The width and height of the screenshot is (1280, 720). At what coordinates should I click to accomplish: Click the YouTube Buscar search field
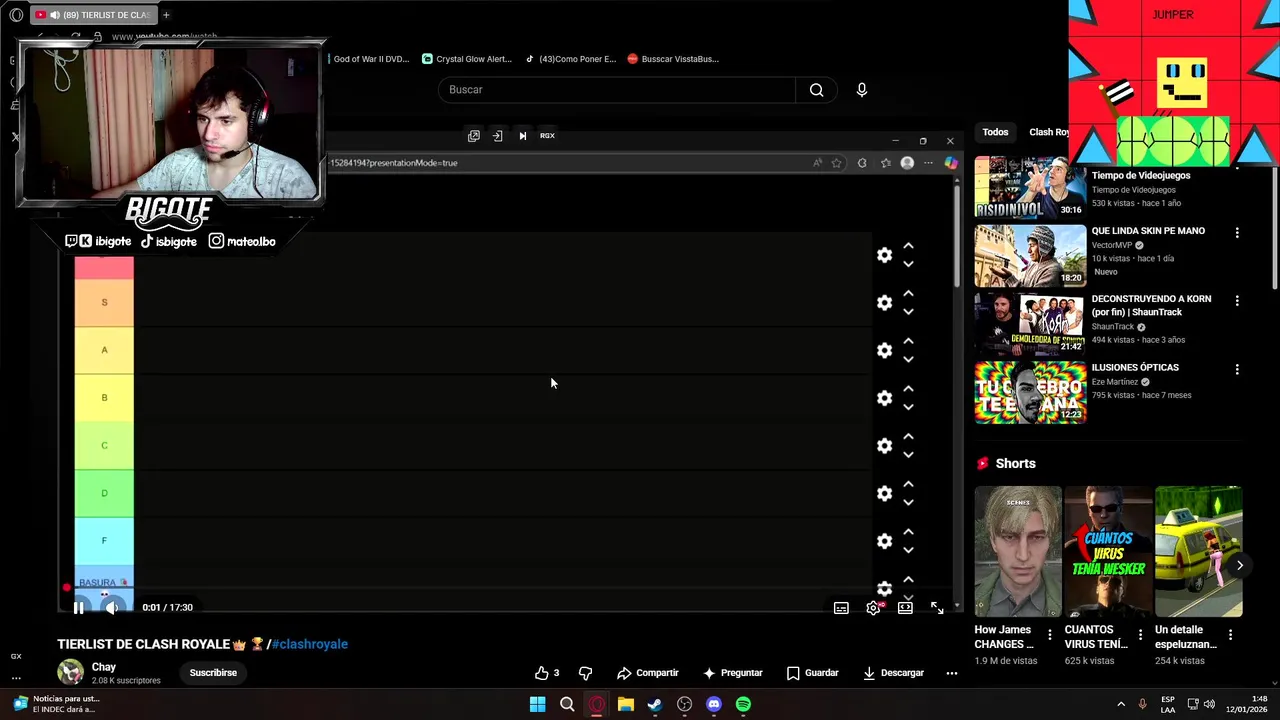(x=616, y=90)
